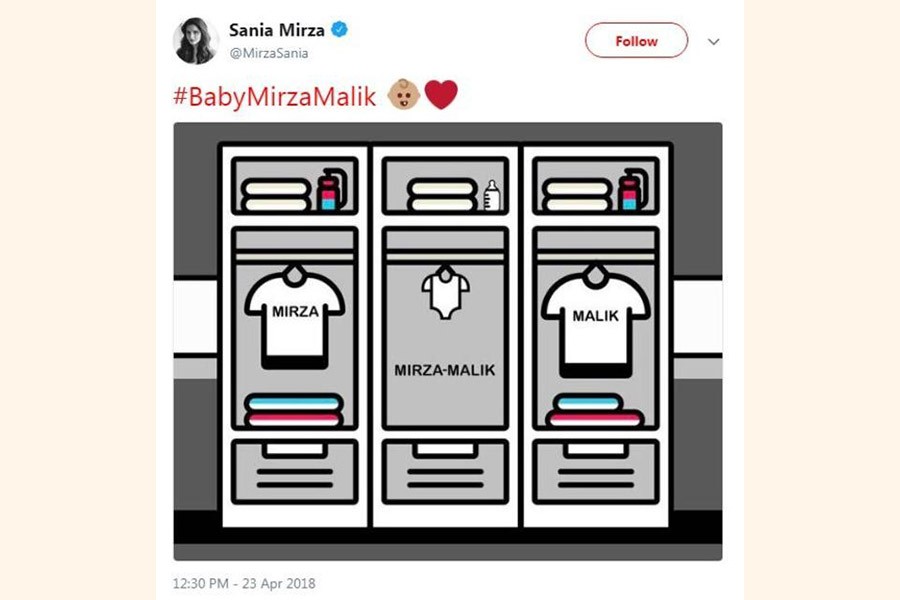Click the bottom drawer of the middle locker
This screenshot has width=900, height=600.
click(445, 471)
